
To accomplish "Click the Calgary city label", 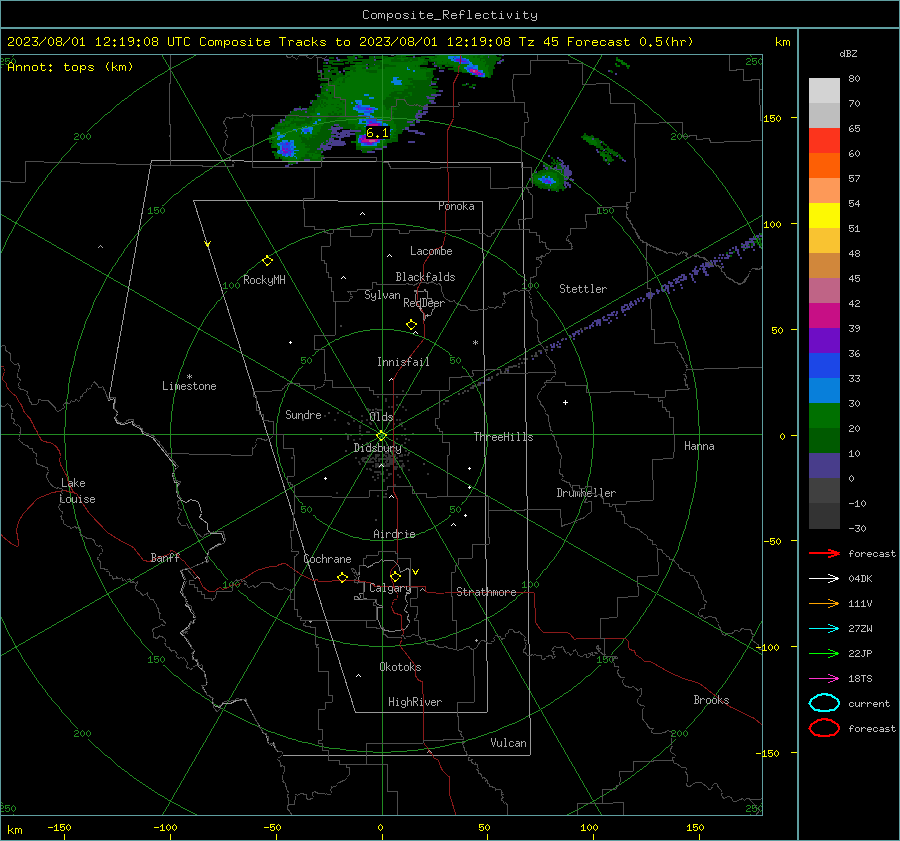I will [x=390, y=588].
